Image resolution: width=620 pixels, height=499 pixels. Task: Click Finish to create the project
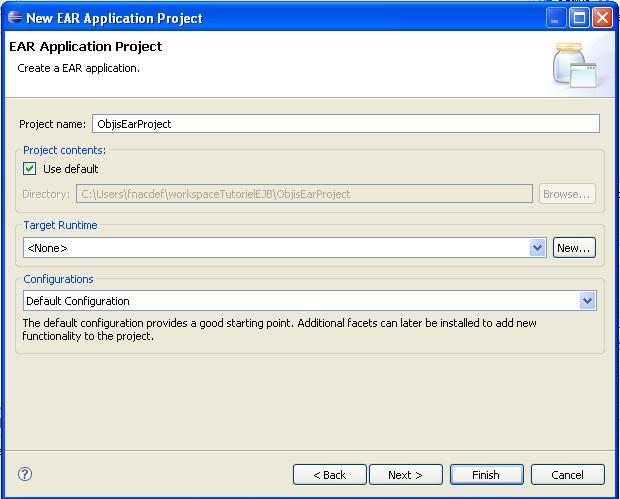[486, 474]
